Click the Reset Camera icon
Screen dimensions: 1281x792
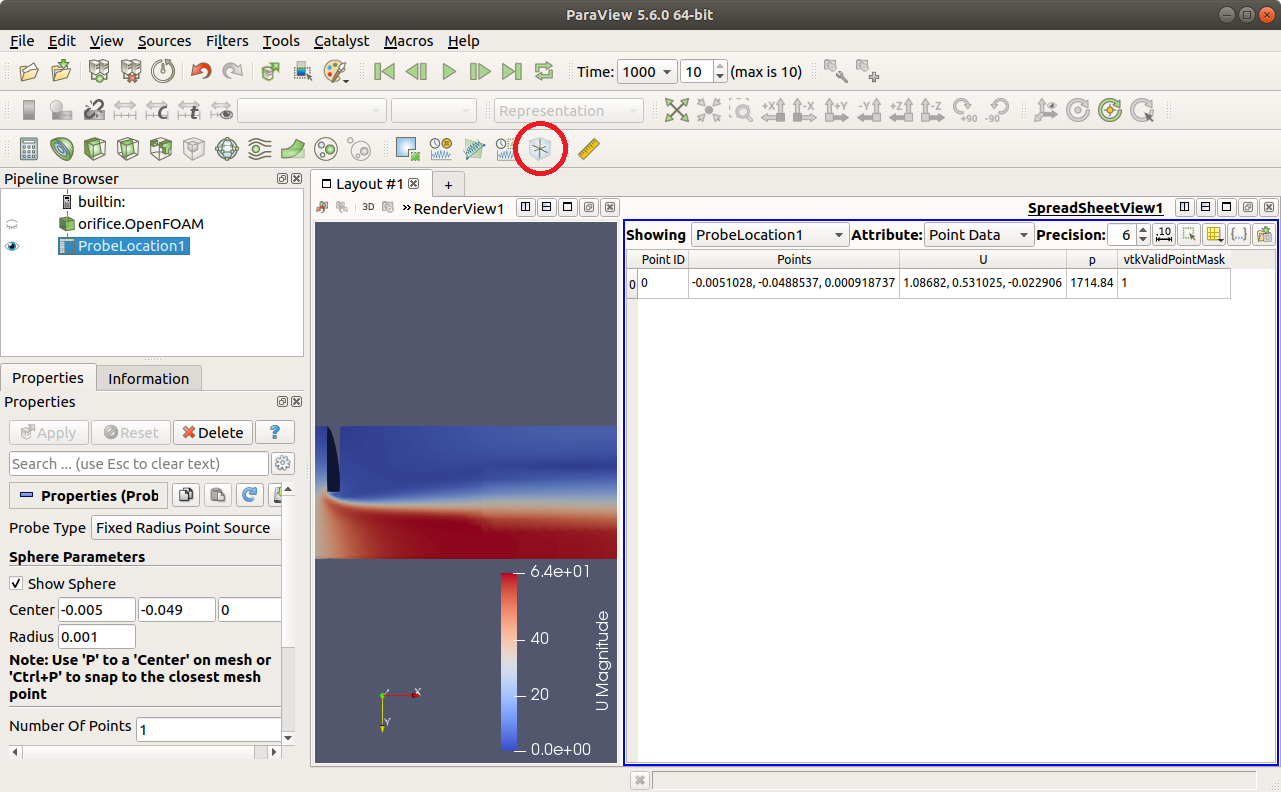[x=677, y=111]
